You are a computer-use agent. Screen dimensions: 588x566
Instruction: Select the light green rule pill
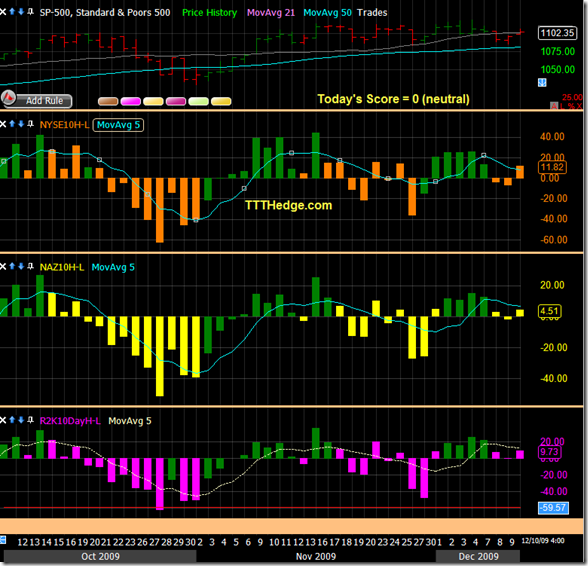pos(198,101)
